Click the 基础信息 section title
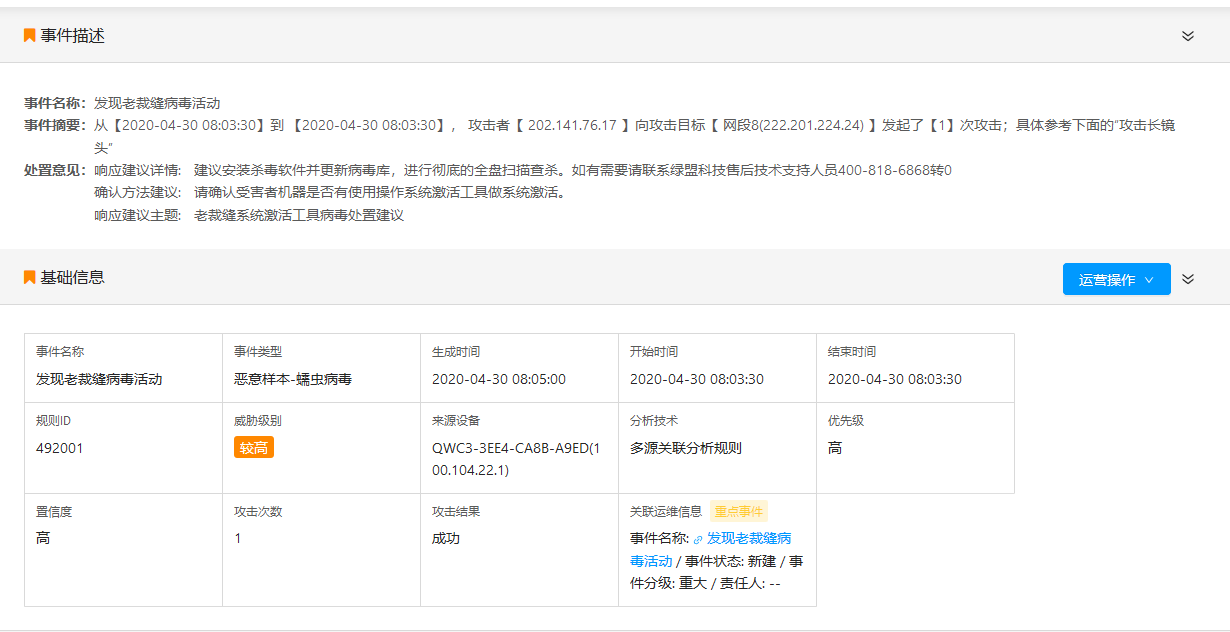The height and width of the screenshot is (632, 1230). point(72,277)
